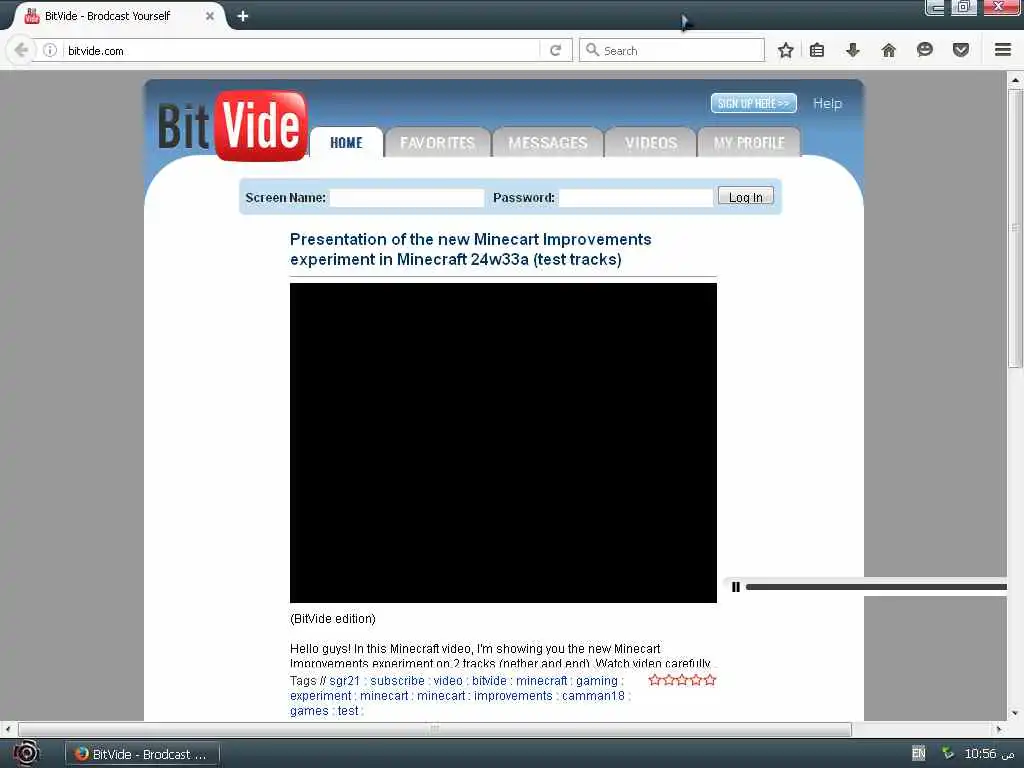Open the MESSAGES tab
The image size is (1024, 768).
pyautogui.click(x=547, y=142)
